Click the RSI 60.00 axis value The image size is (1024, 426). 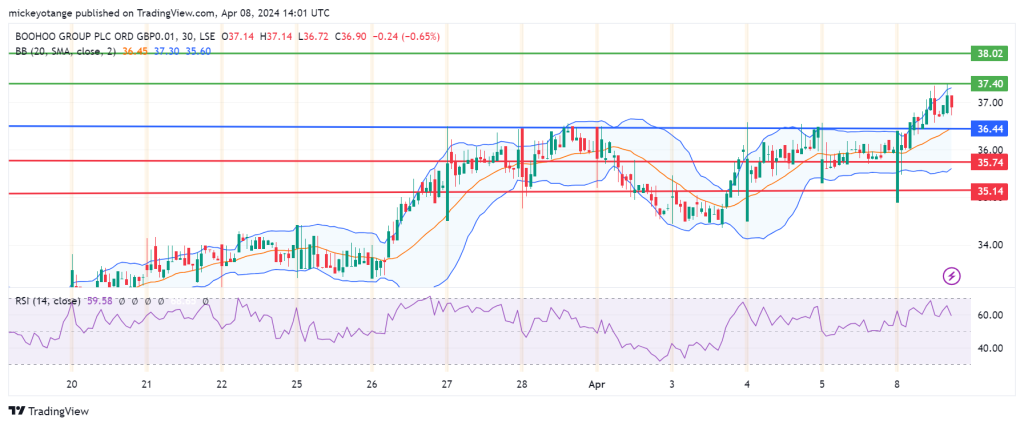coord(990,315)
